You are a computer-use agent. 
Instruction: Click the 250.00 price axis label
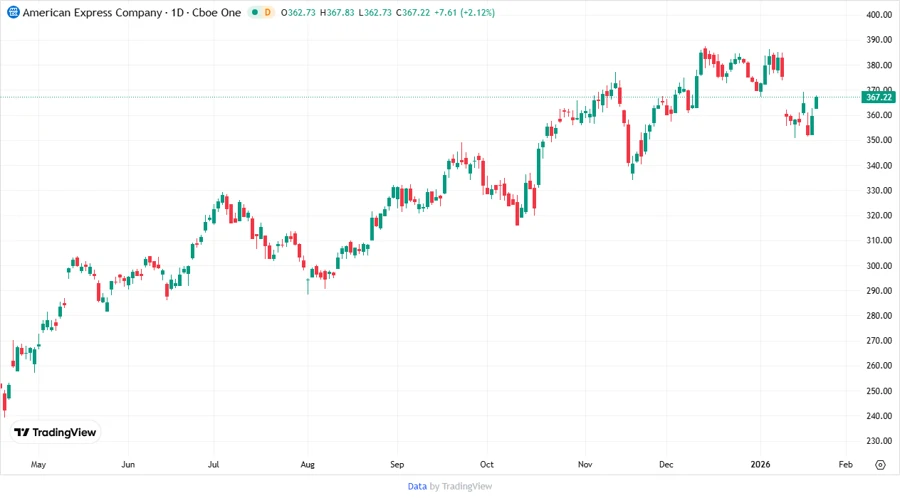click(x=879, y=391)
